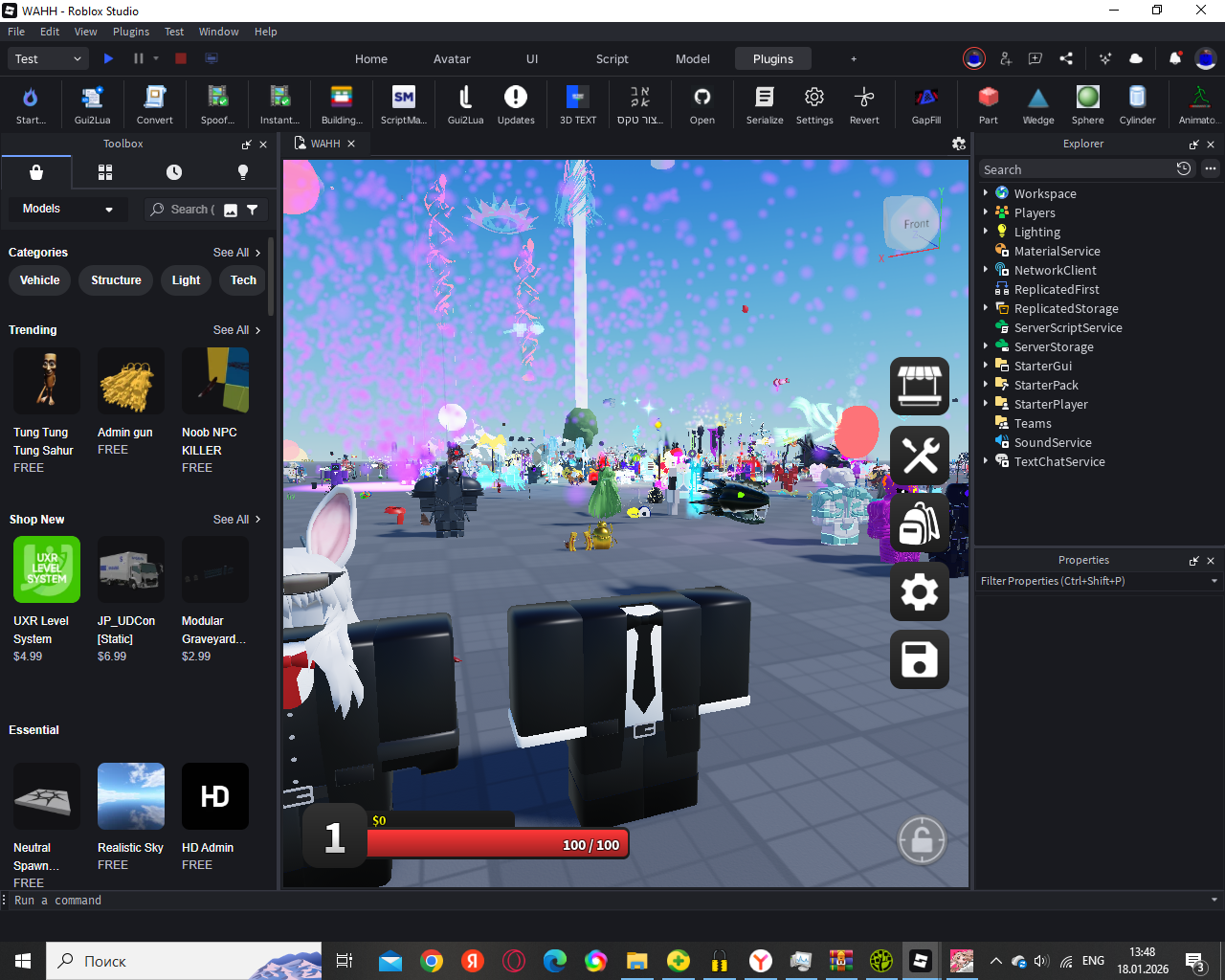The image size is (1225, 980).
Task: Toggle the shift lock button in viewport
Action: tap(922, 840)
